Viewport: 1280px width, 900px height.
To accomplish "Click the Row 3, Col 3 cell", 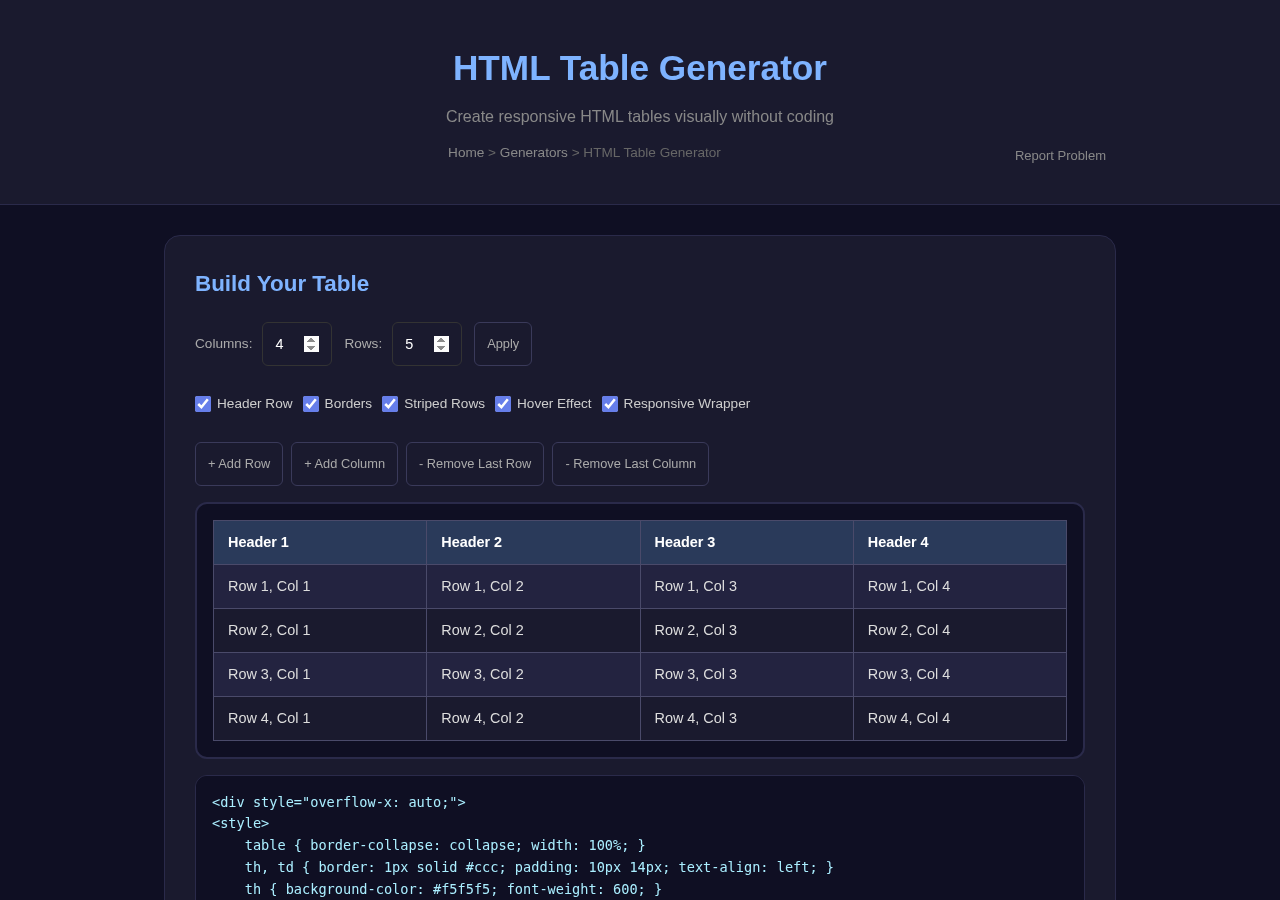I will click(x=747, y=674).
